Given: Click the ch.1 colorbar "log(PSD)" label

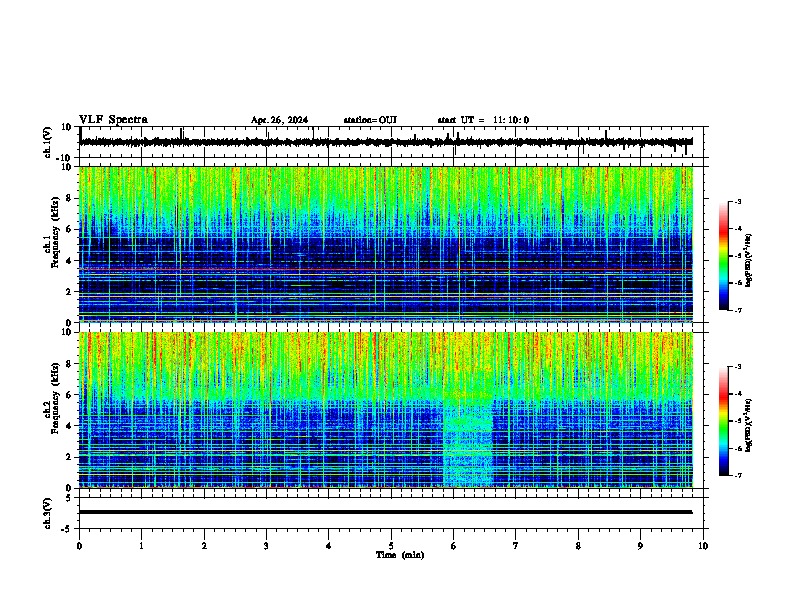Looking at the screenshot, I should (x=749, y=260).
